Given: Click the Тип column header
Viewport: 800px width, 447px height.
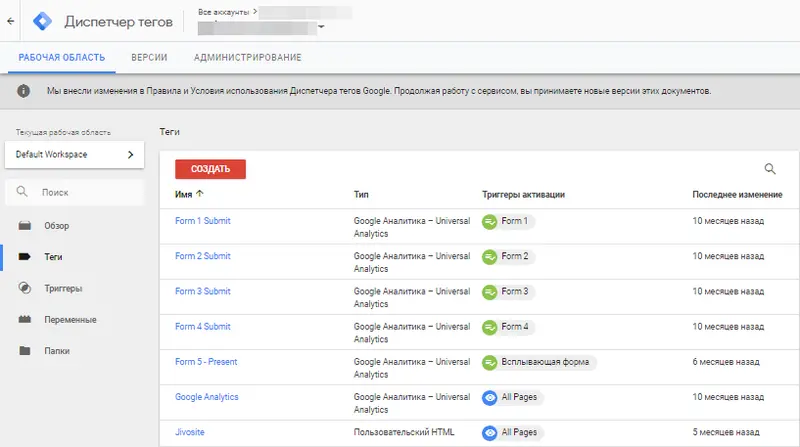Looking at the screenshot, I should pos(361,194).
